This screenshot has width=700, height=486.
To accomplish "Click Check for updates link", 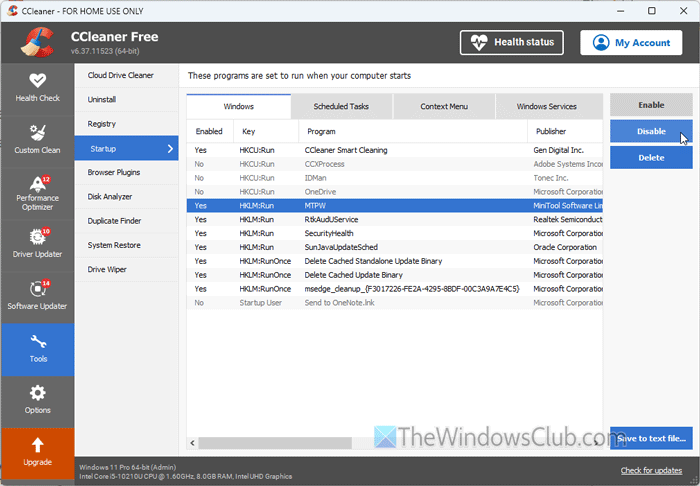I will 652,470.
